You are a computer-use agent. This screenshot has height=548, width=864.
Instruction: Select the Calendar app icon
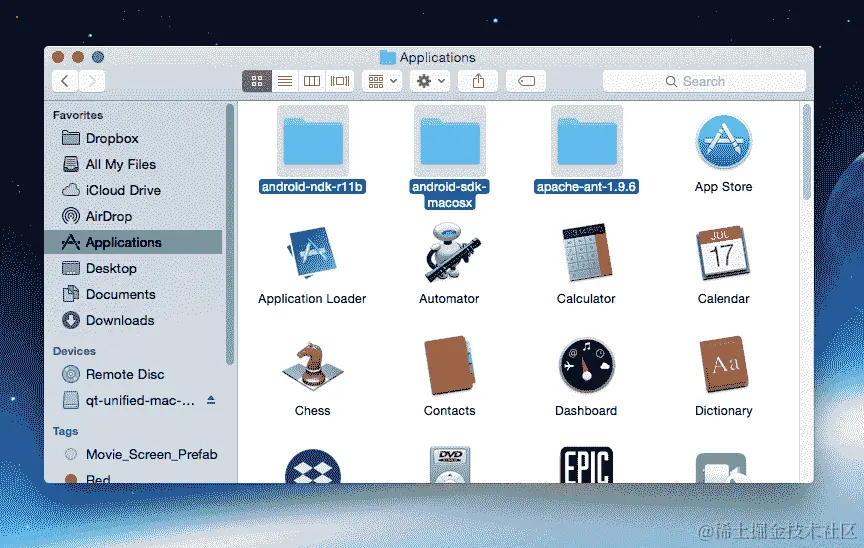[x=723, y=252]
